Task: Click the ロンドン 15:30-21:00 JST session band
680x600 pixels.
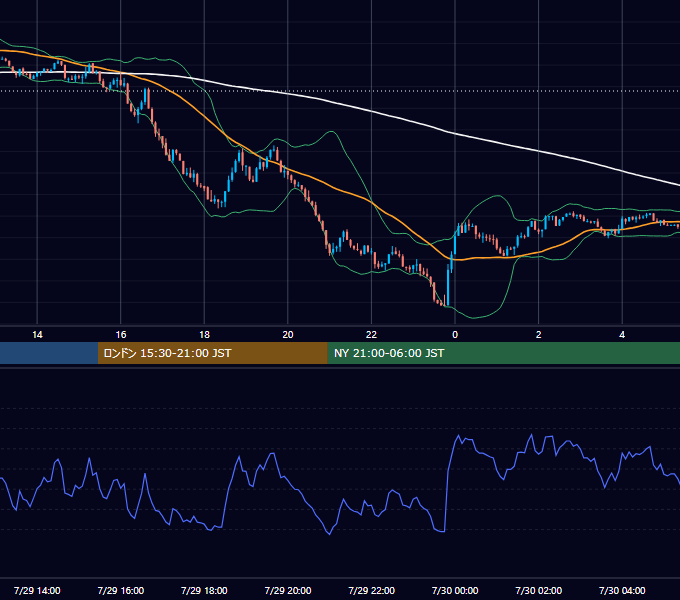Action: point(212,353)
